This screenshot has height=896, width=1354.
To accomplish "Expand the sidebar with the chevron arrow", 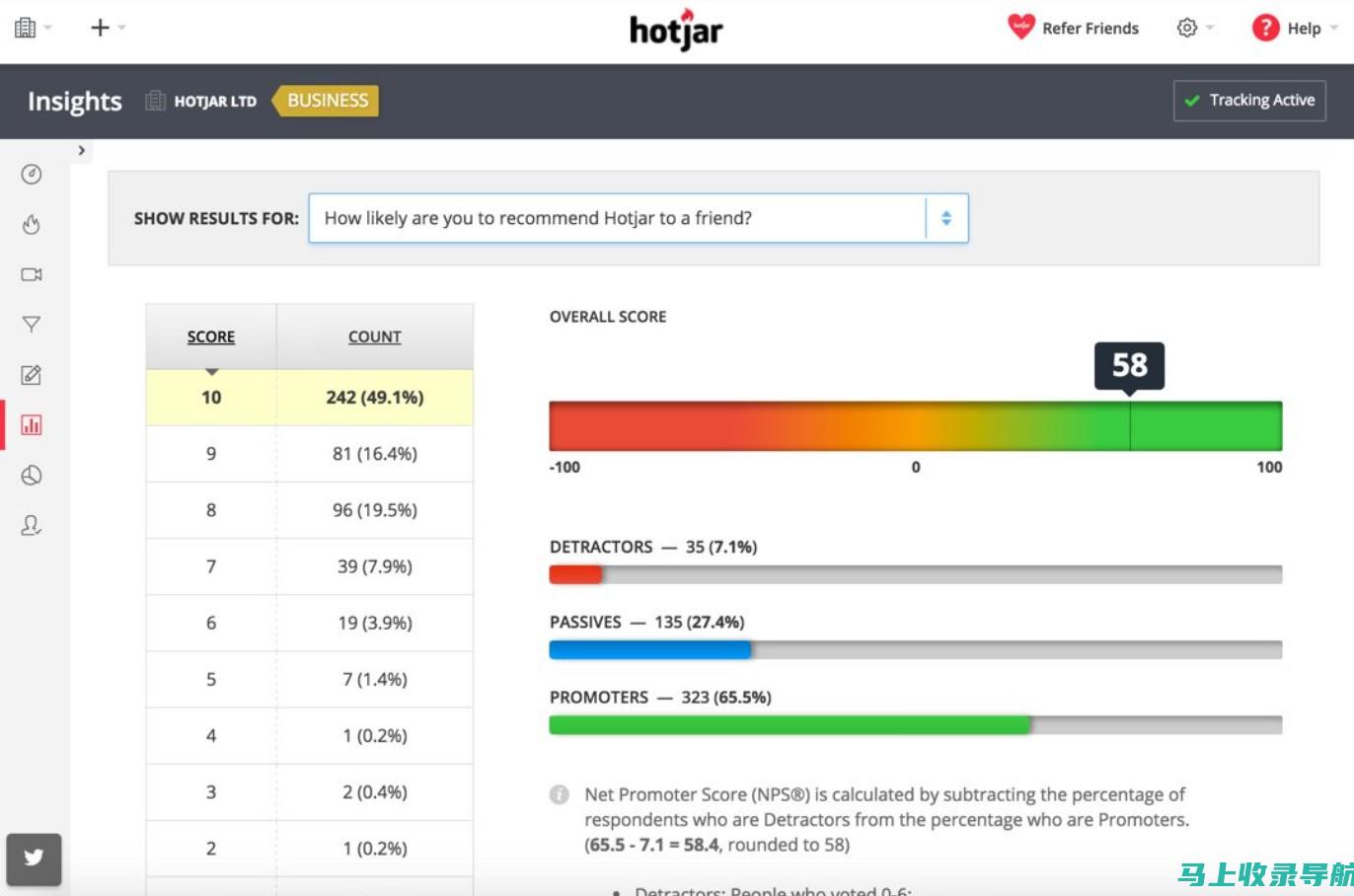I will click(82, 151).
